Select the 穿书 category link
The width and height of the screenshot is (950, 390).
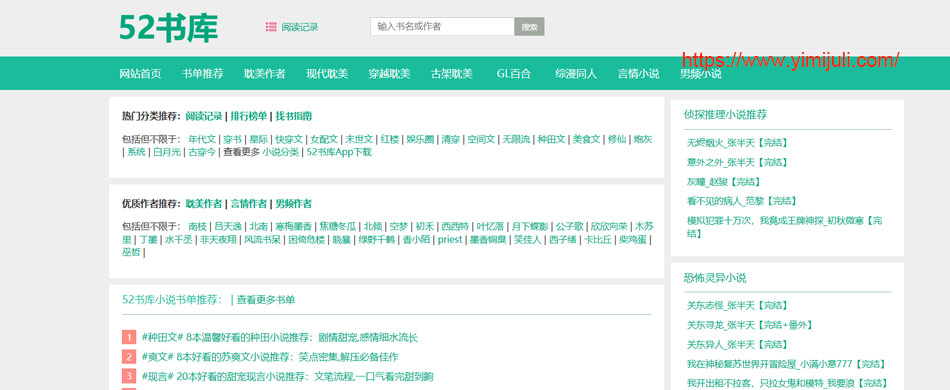point(233,139)
